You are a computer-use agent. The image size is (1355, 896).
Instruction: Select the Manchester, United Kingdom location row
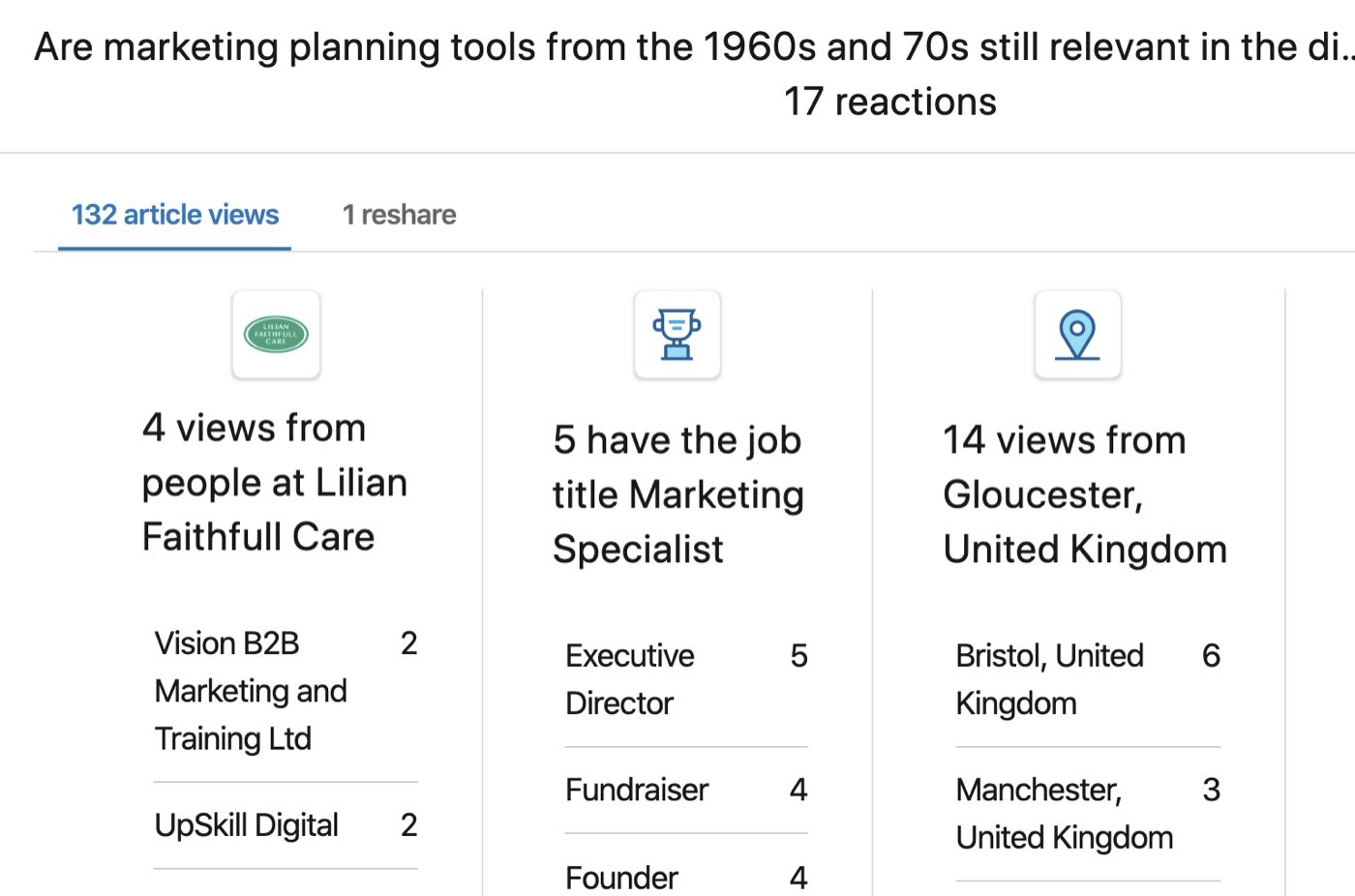1088,814
